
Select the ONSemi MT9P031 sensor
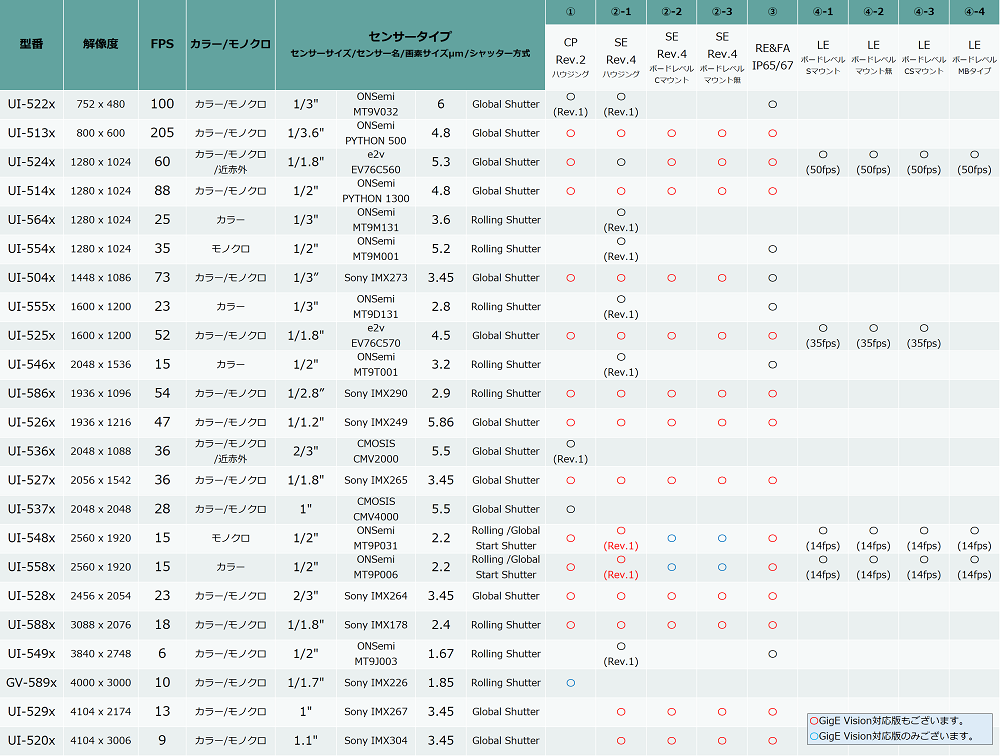(376, 538)
